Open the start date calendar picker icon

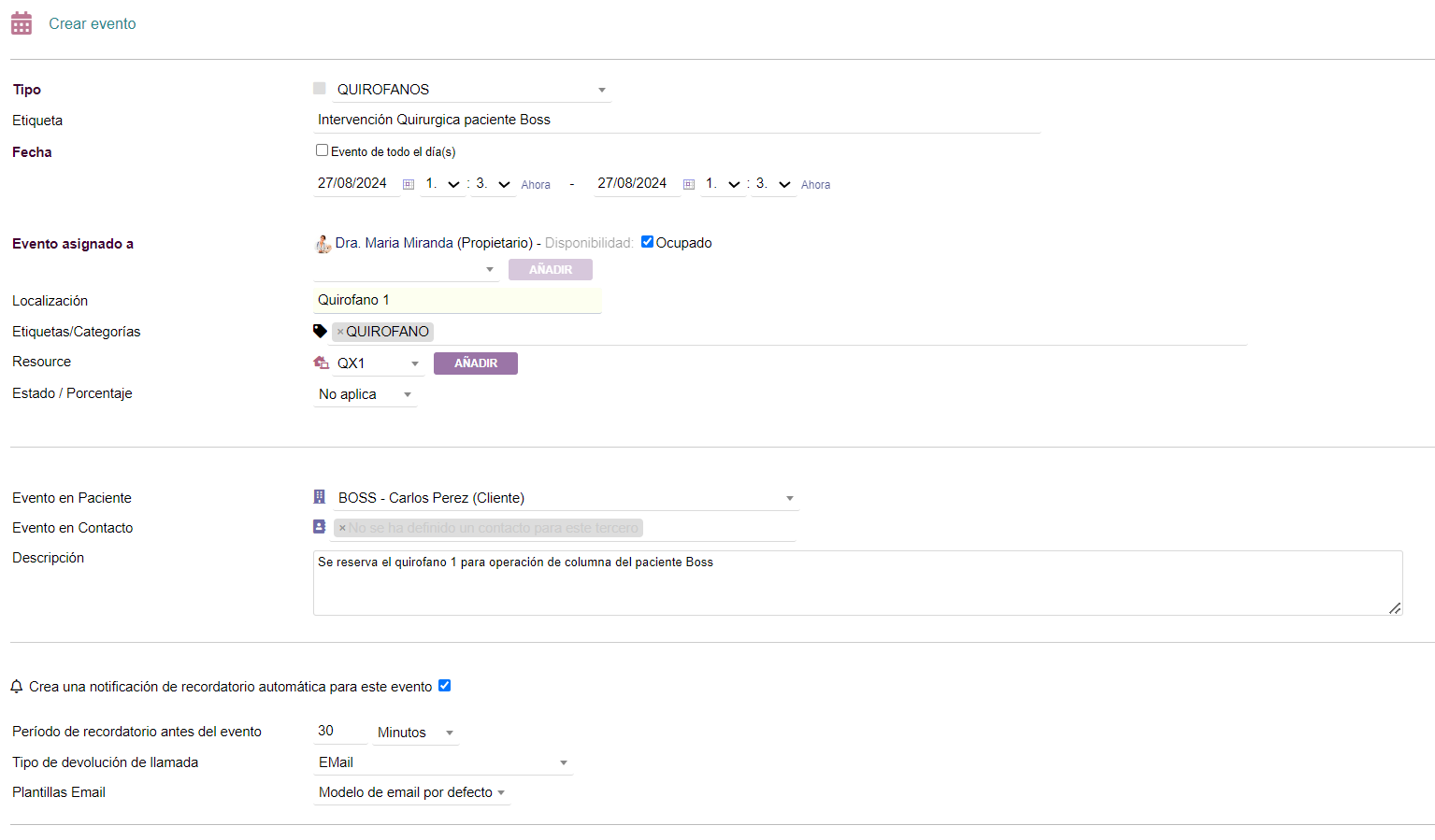[409, 185]
